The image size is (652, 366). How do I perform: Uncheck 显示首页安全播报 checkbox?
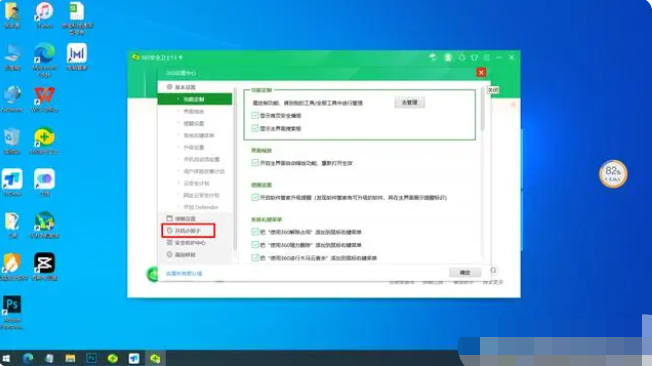click(x=255, y=116)
